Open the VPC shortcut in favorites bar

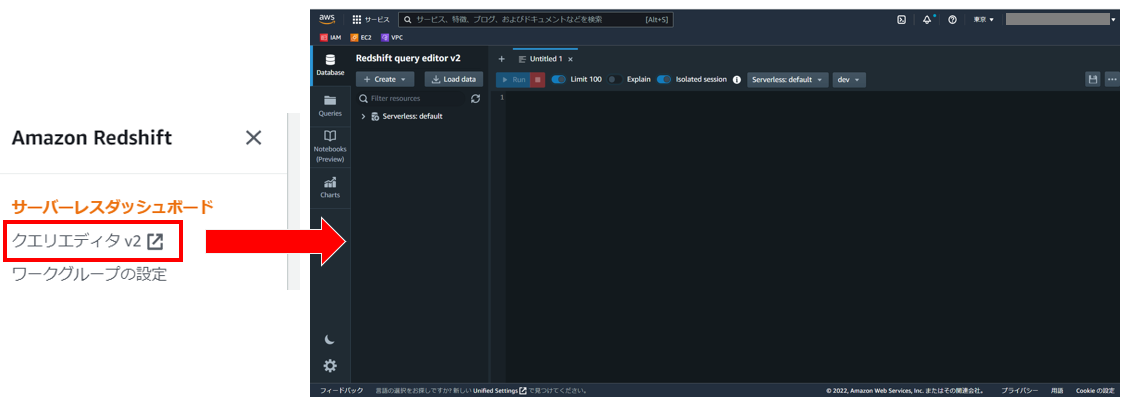pyautogui.click(x=392, y=37)
